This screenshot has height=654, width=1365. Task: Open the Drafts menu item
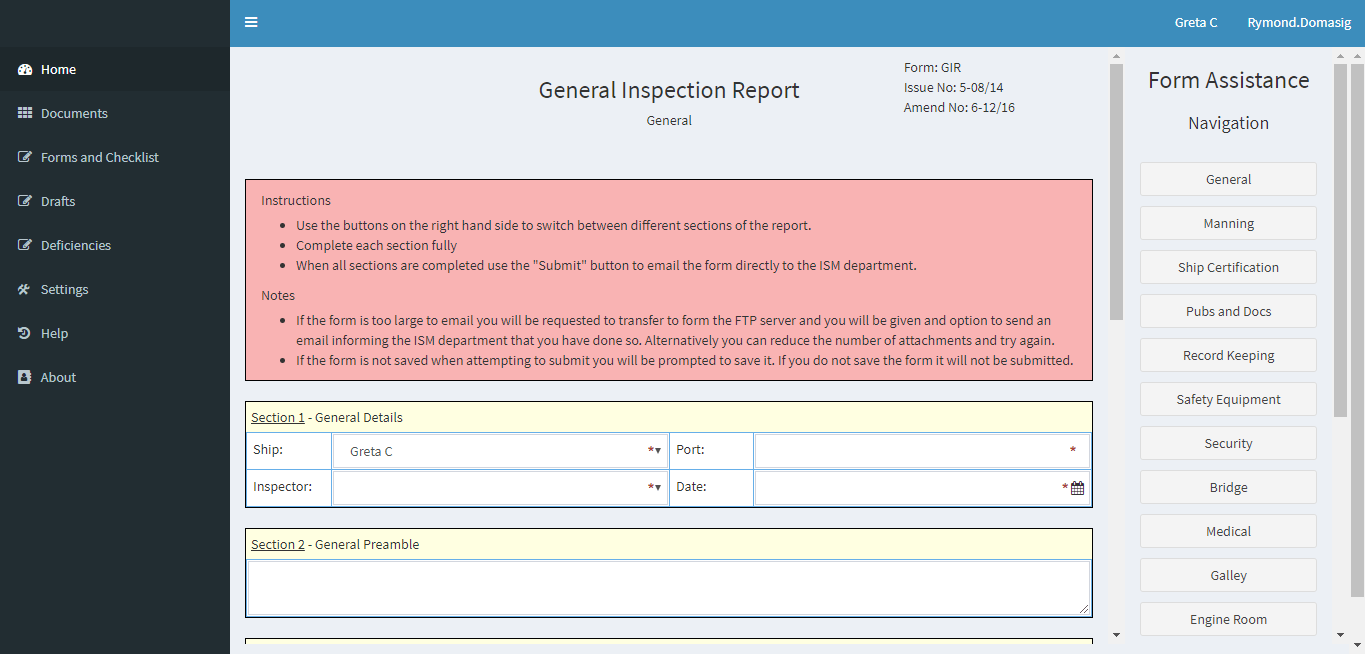(x=115, y=201)
